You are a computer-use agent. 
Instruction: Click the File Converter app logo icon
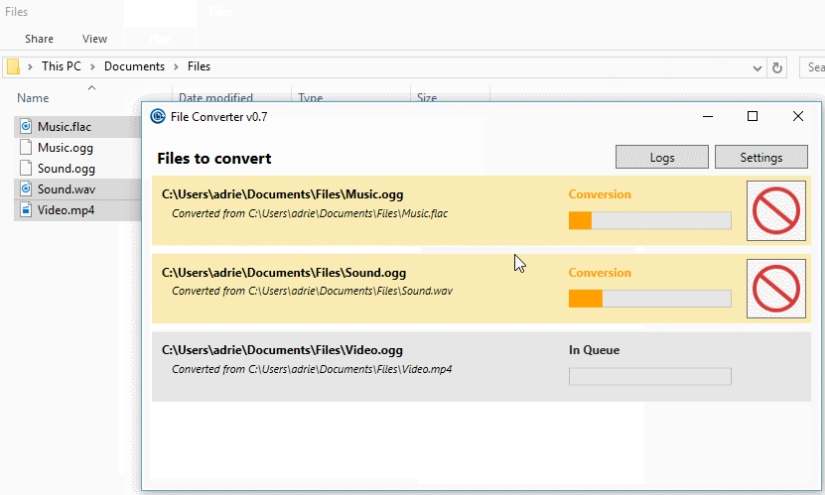click(158, 116)
